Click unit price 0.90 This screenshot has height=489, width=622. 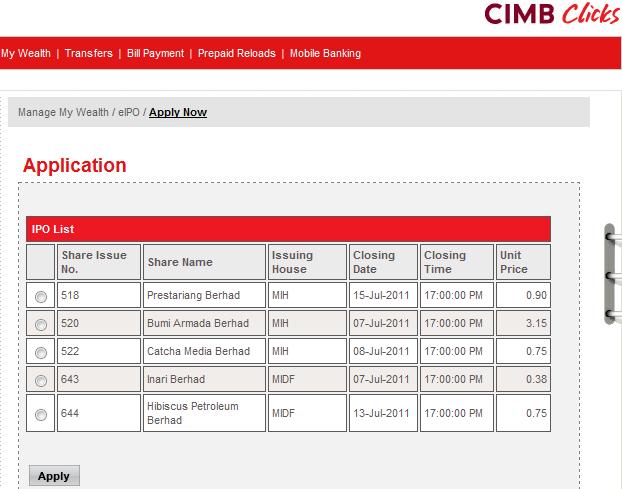click(536, 295)
